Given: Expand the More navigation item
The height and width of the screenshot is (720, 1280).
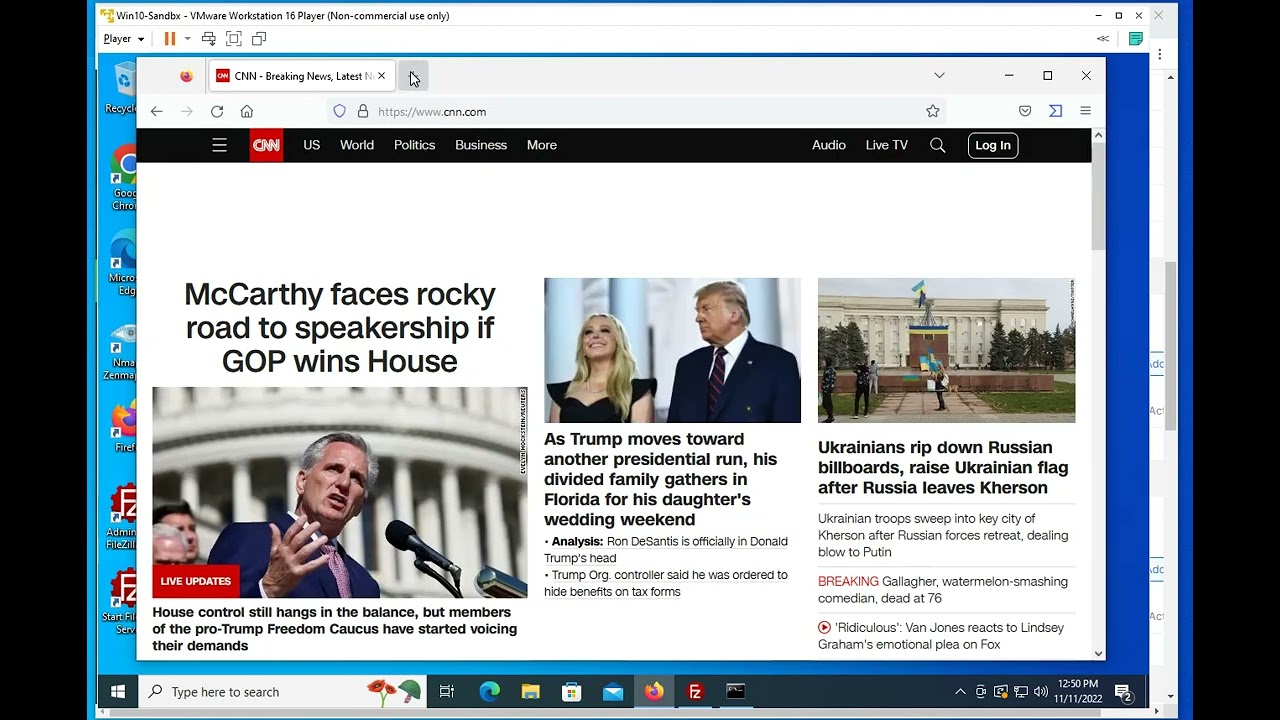Looking at the screenshot, I should (542, 145).
